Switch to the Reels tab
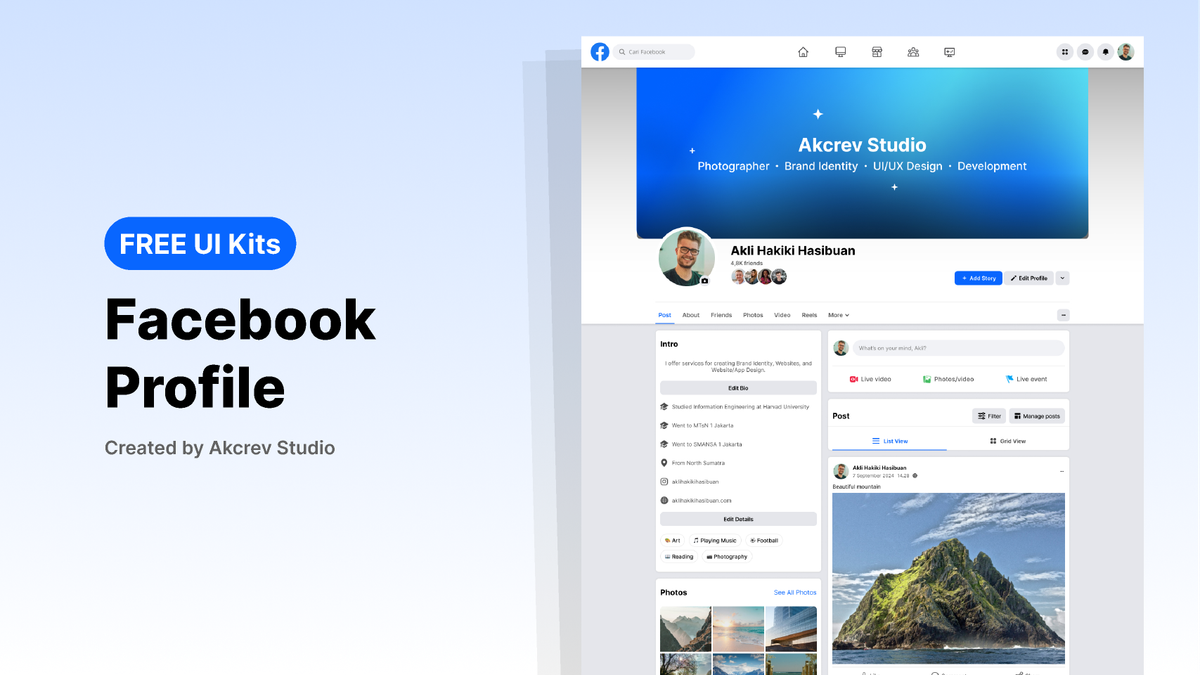1200x675 pixels. (x=809, y=315)
